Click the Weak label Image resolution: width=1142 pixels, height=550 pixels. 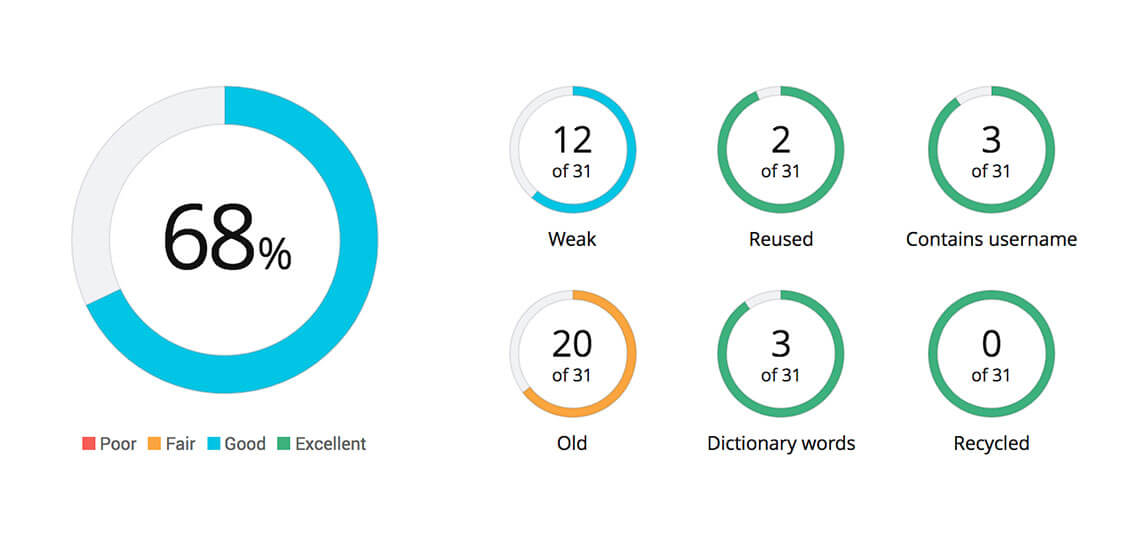click(x=572, y=240)
